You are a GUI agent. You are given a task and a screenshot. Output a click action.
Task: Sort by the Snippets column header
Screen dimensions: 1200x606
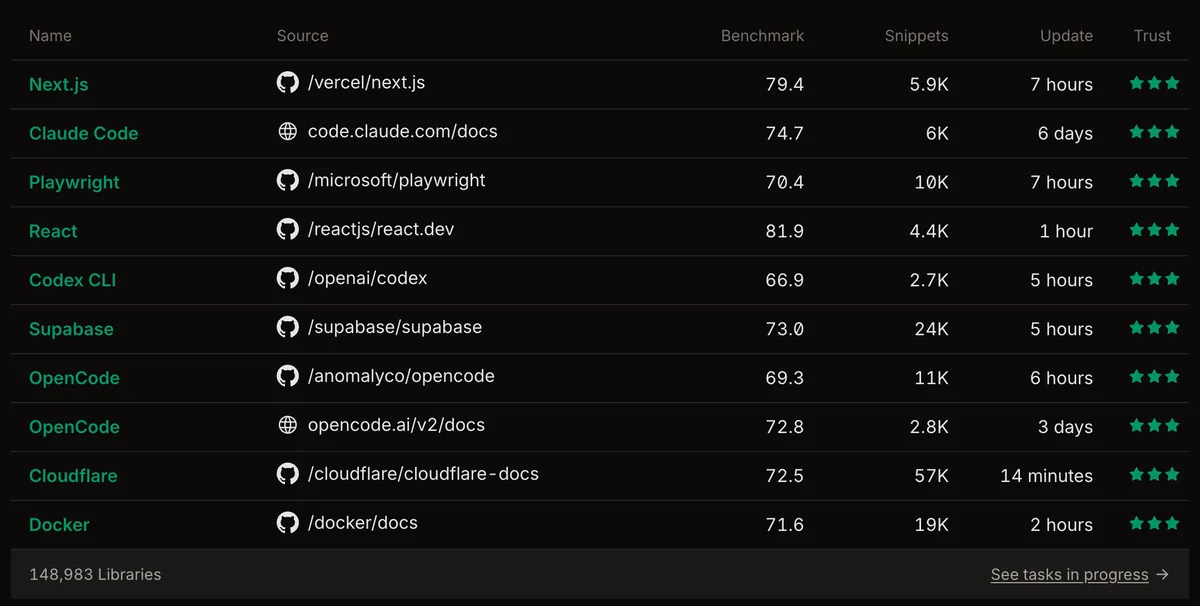point(917,36)
